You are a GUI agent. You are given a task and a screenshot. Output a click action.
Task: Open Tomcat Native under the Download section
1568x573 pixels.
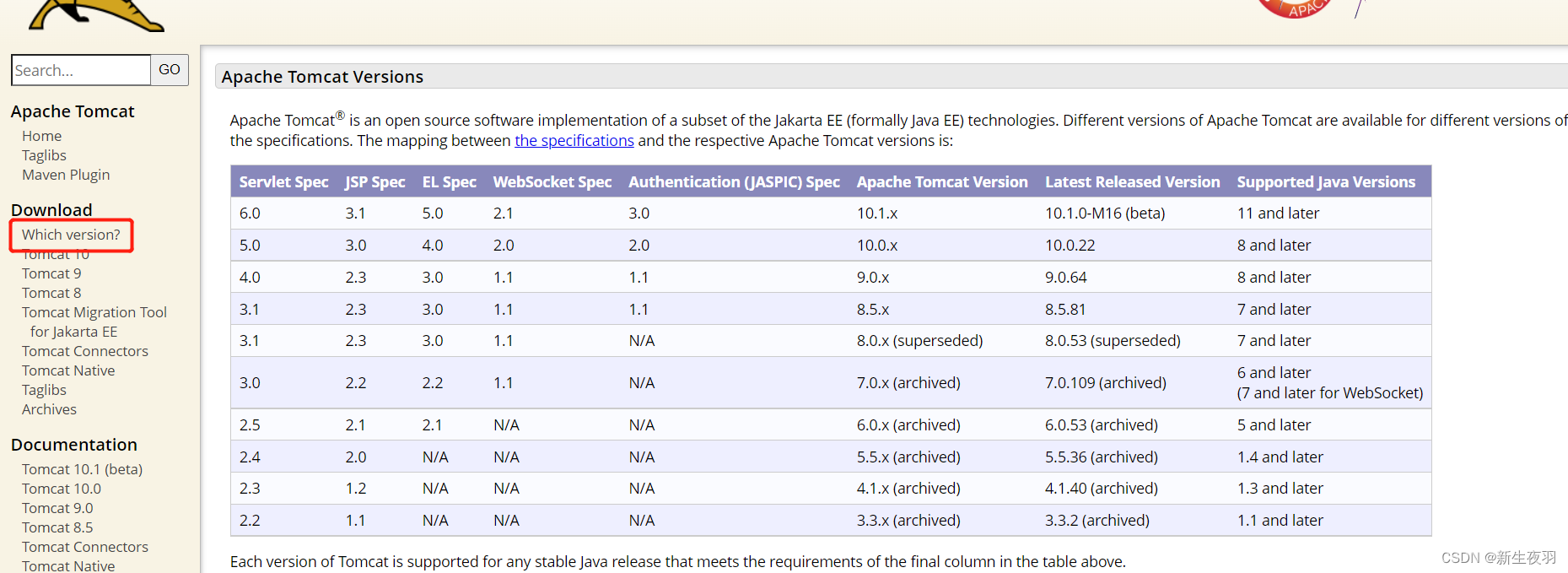click(68, 370)
